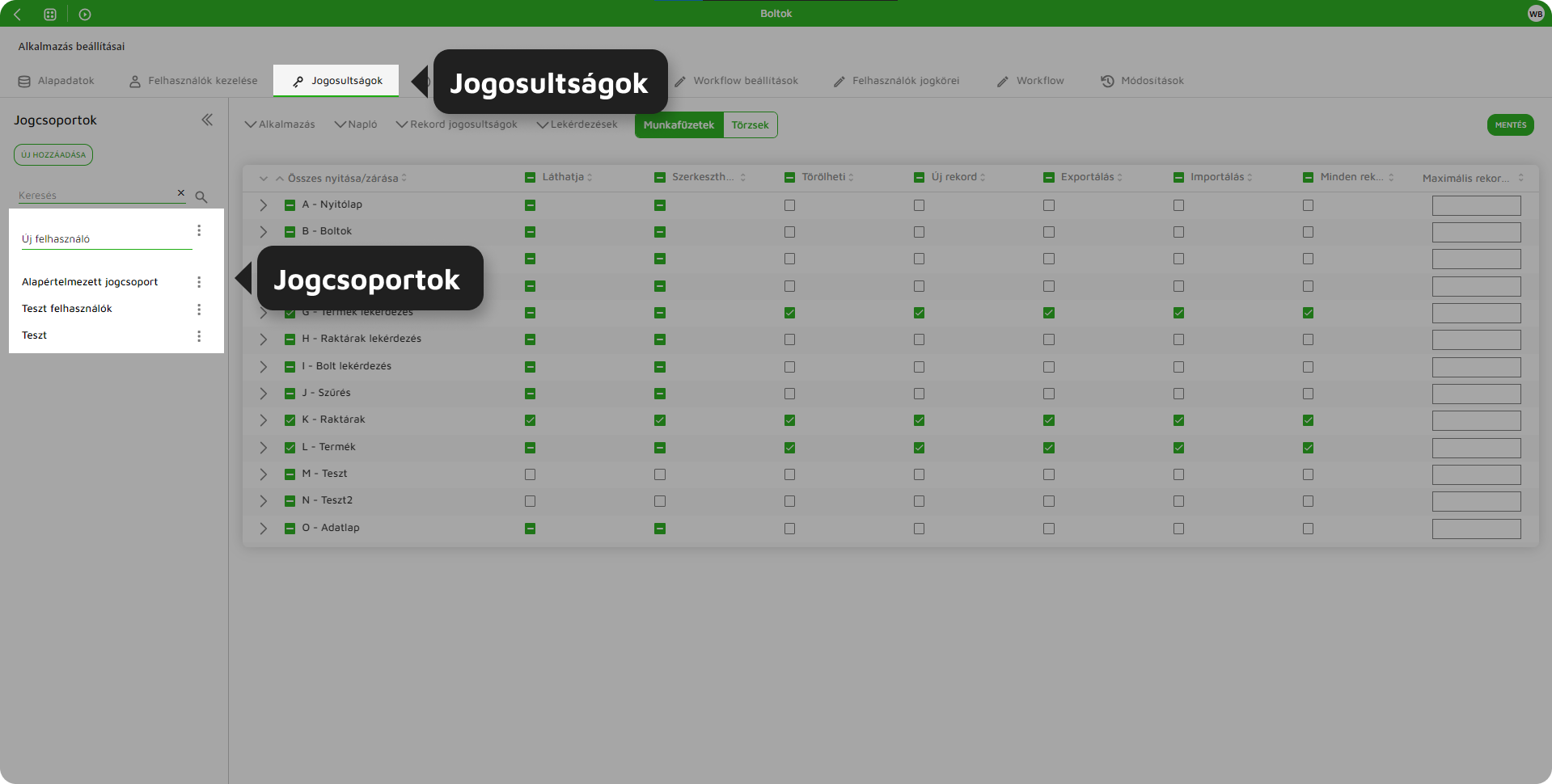Enable Minden rek... for I - Bolt lekérdezés
Screen dimensions: 1552x784
[x=1309, y=367]
